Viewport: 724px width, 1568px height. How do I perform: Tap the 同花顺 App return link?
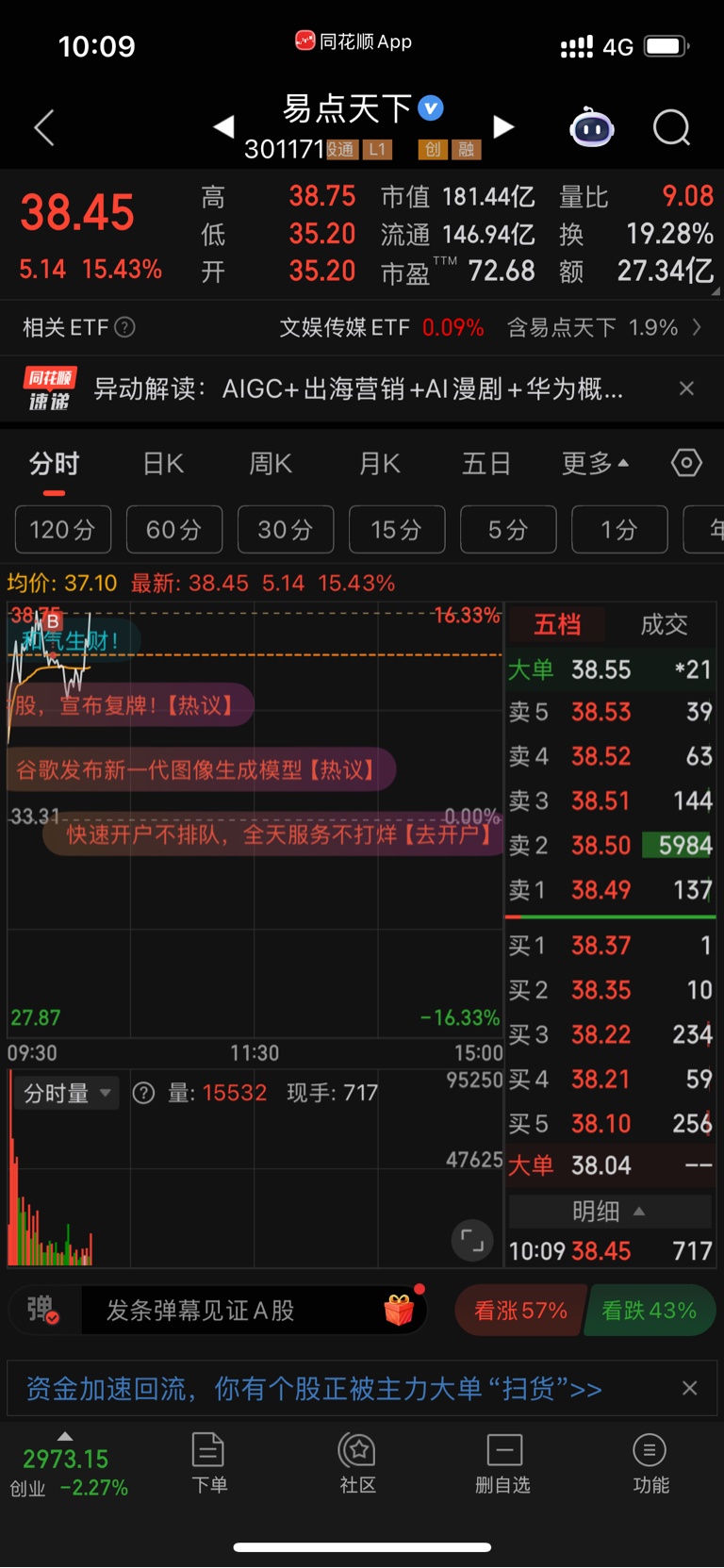354,41
